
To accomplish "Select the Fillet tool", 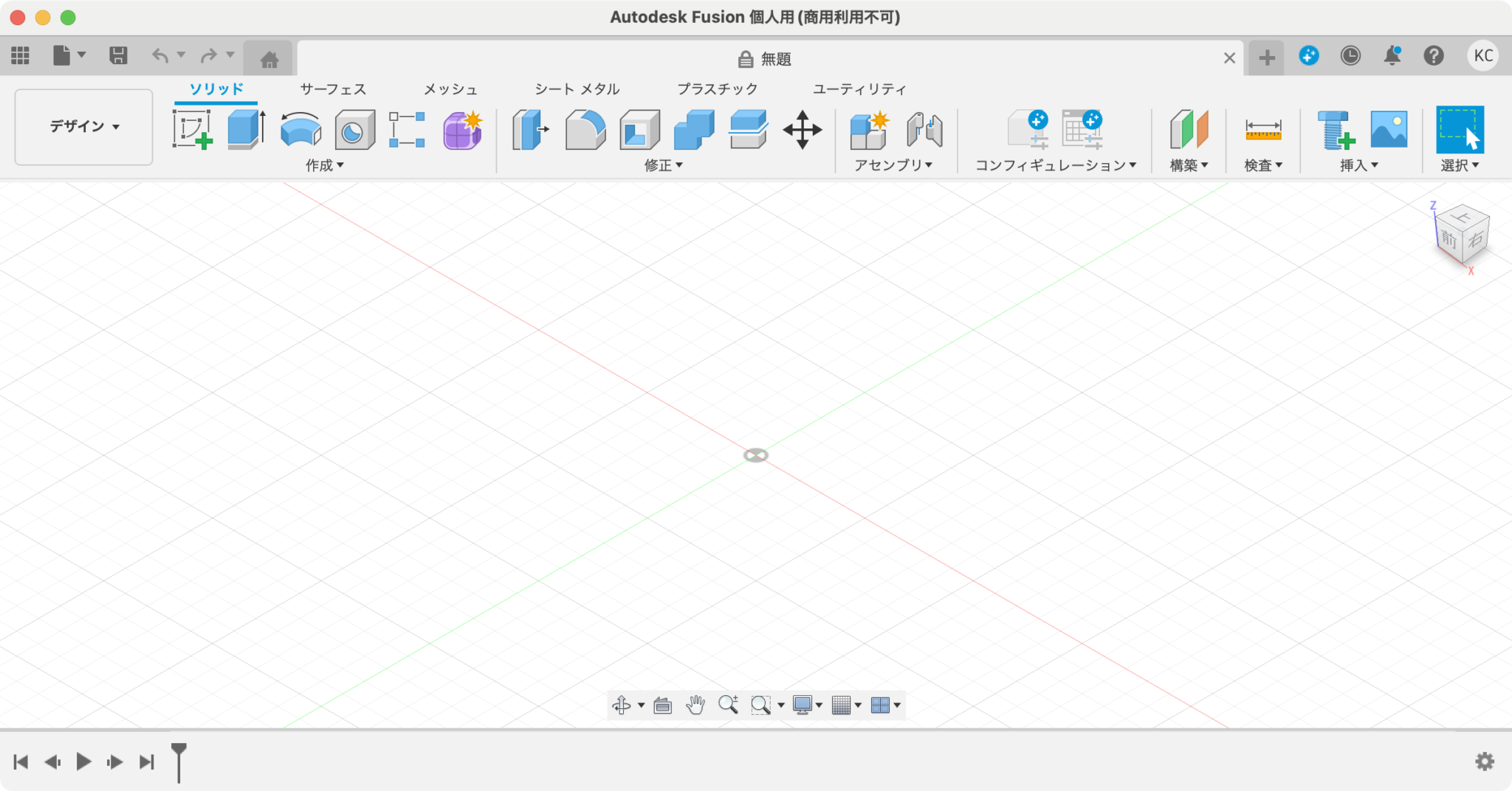I will click(584, 129).
